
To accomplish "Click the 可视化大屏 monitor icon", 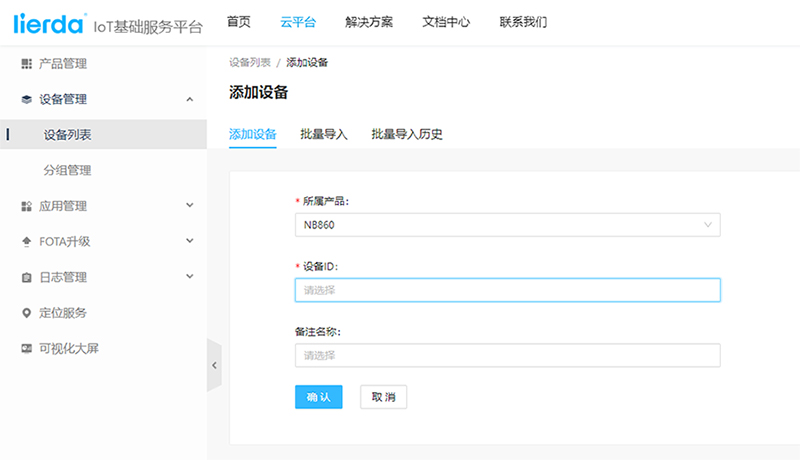I will (26, 348).
